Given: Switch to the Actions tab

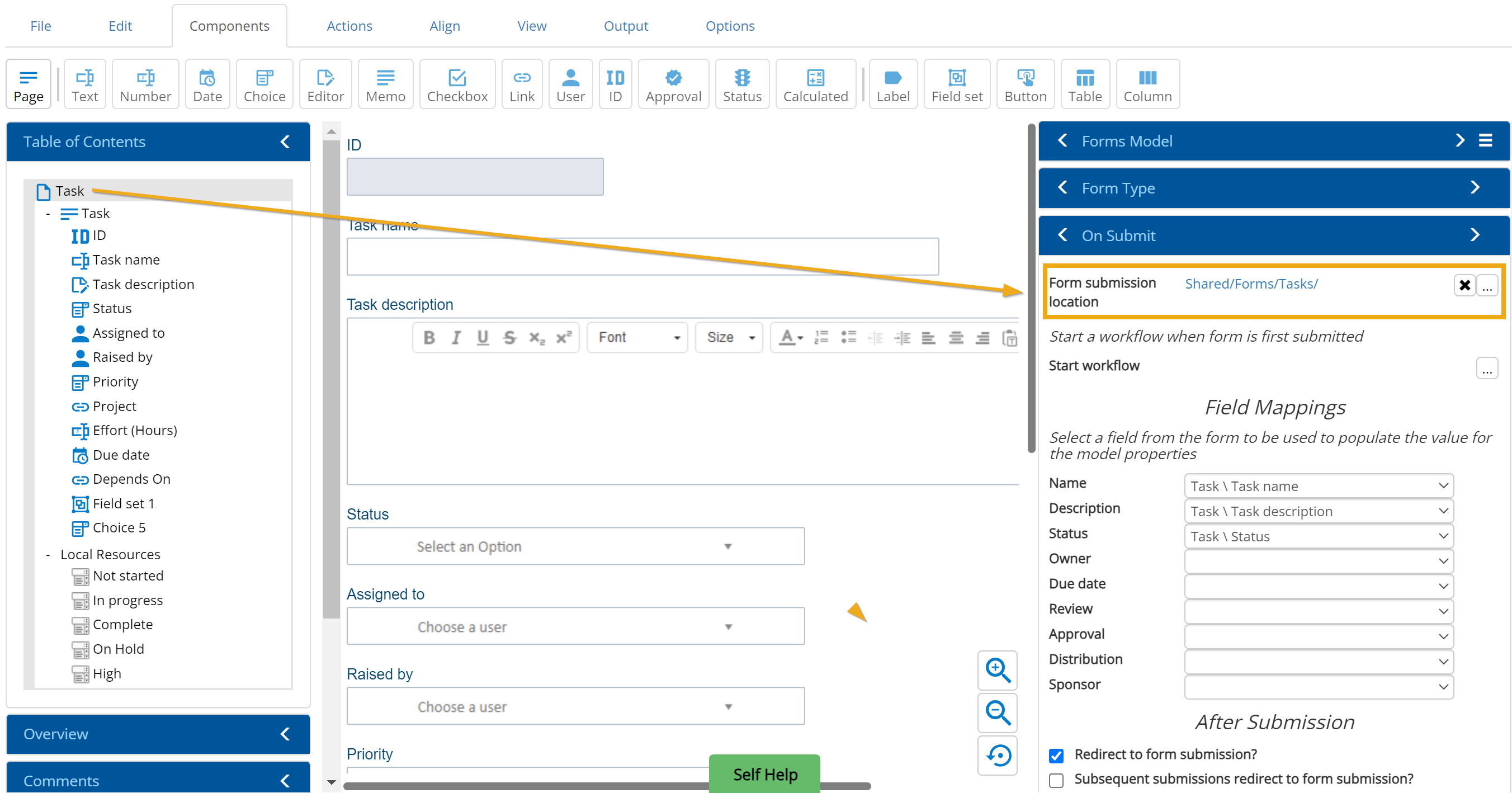Looking at the screenshot, I should pos(349,26).
